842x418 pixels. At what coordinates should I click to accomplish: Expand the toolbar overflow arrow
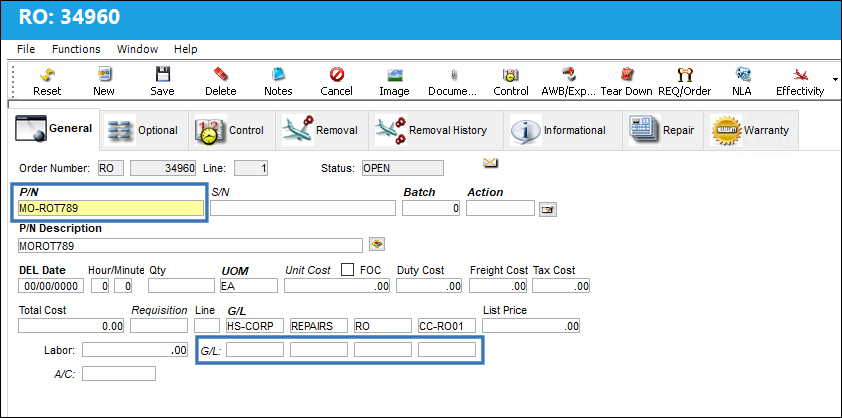tap(835, 80)
